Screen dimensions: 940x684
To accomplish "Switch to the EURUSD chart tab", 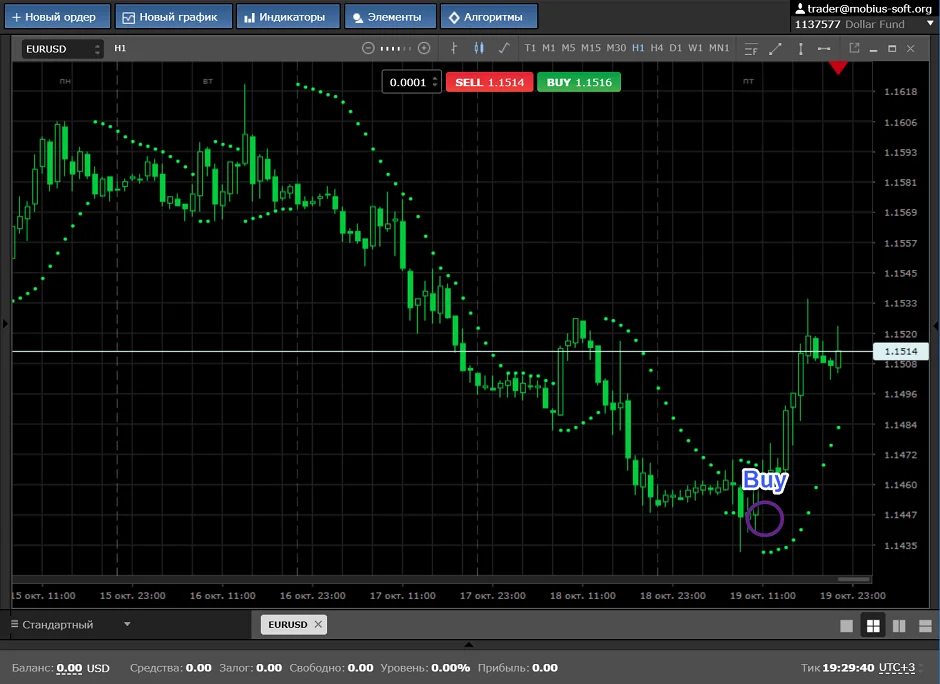I will click(x=288, y=625).
